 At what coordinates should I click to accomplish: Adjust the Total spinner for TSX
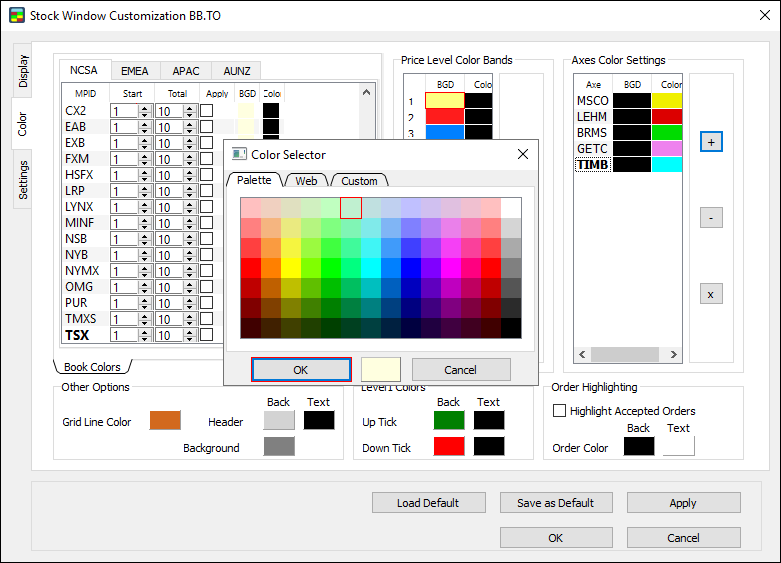[190, 335]
